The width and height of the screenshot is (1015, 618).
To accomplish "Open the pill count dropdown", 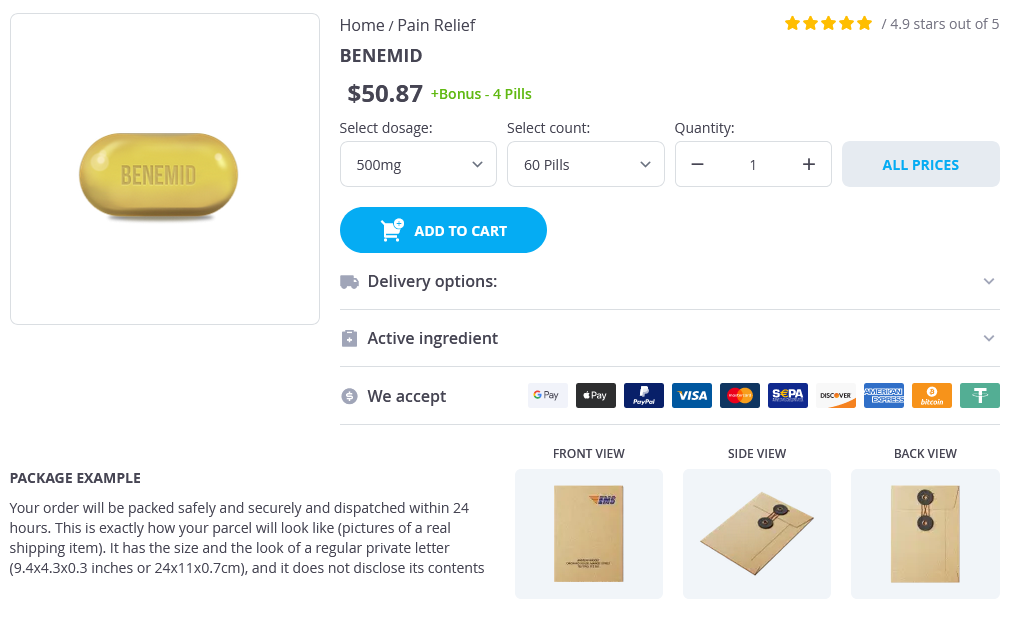I will tap(585, 165).
